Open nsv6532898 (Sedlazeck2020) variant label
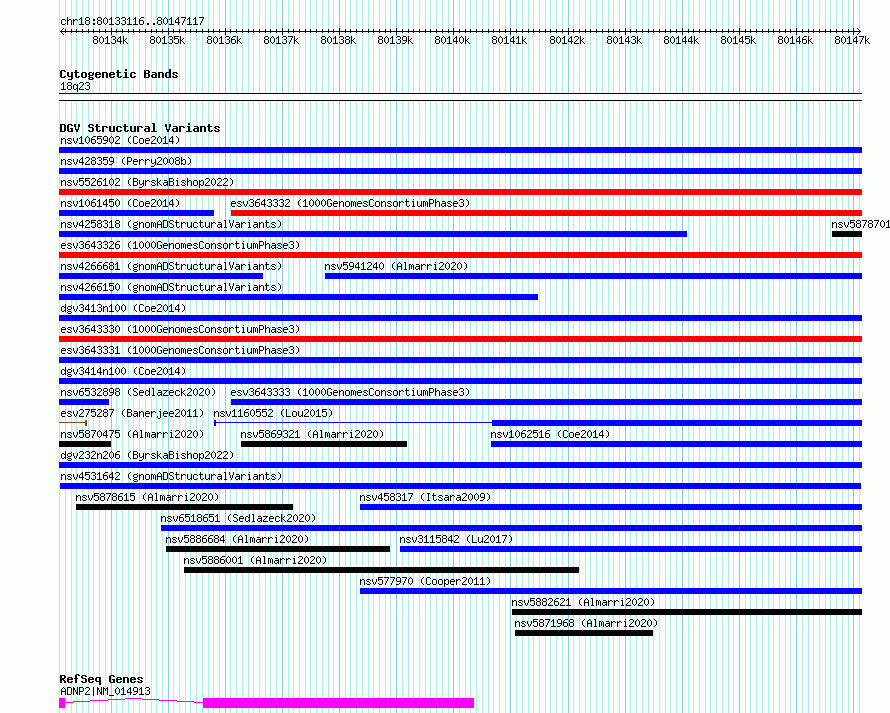Screen dimensions: 890x713 [138, 392]
